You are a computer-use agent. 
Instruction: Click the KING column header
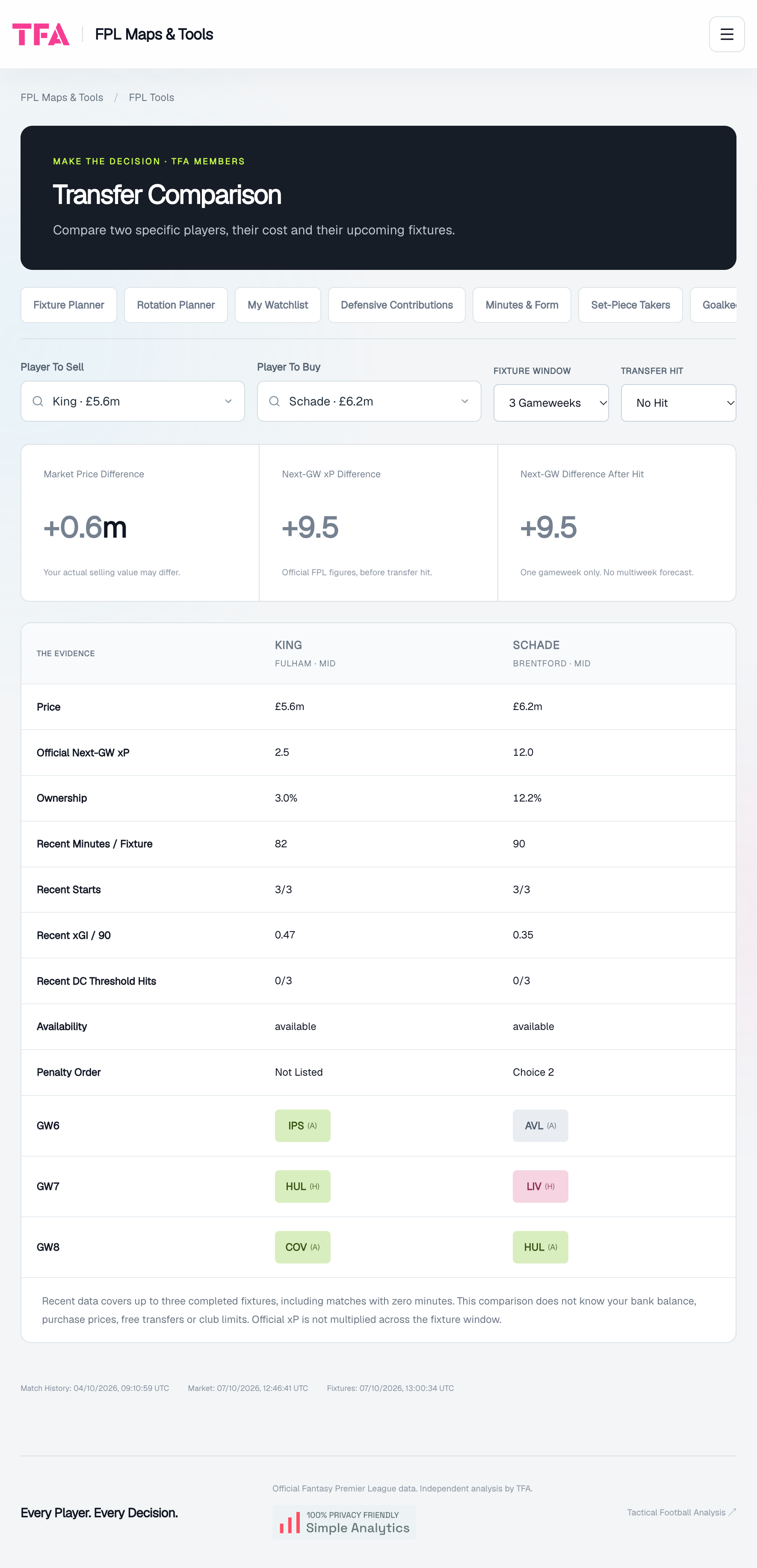[x=288, y=645]
